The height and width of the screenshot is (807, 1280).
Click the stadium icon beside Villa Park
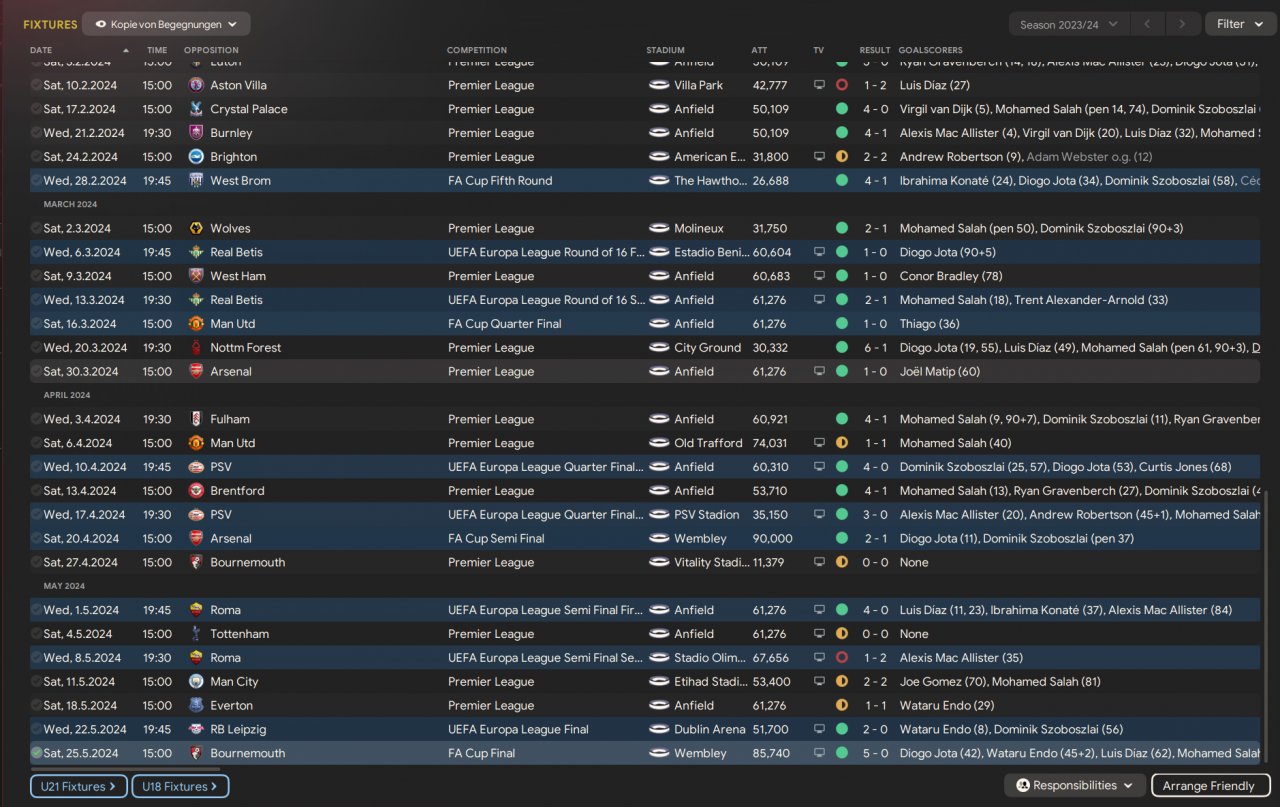pos(659,85)
